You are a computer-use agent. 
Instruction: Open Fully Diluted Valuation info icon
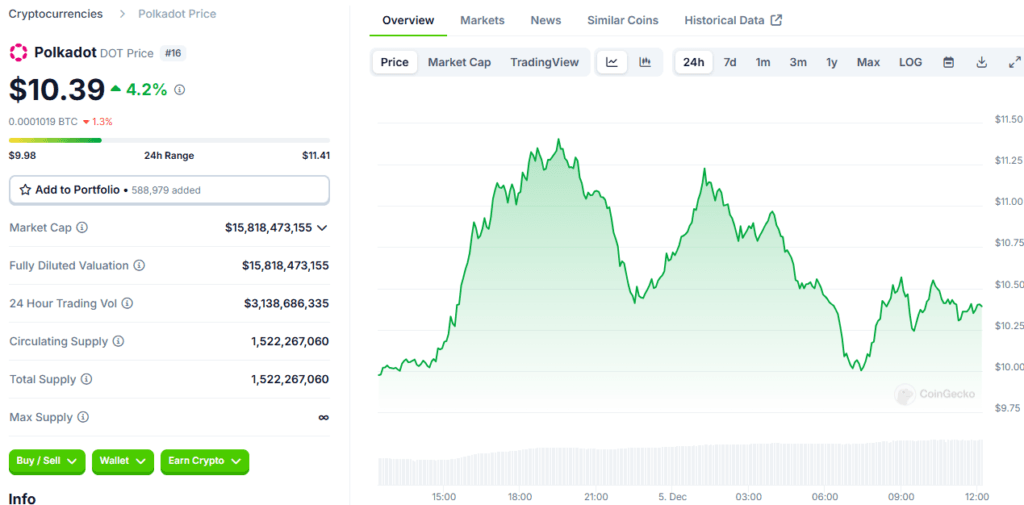coord(139,265)
